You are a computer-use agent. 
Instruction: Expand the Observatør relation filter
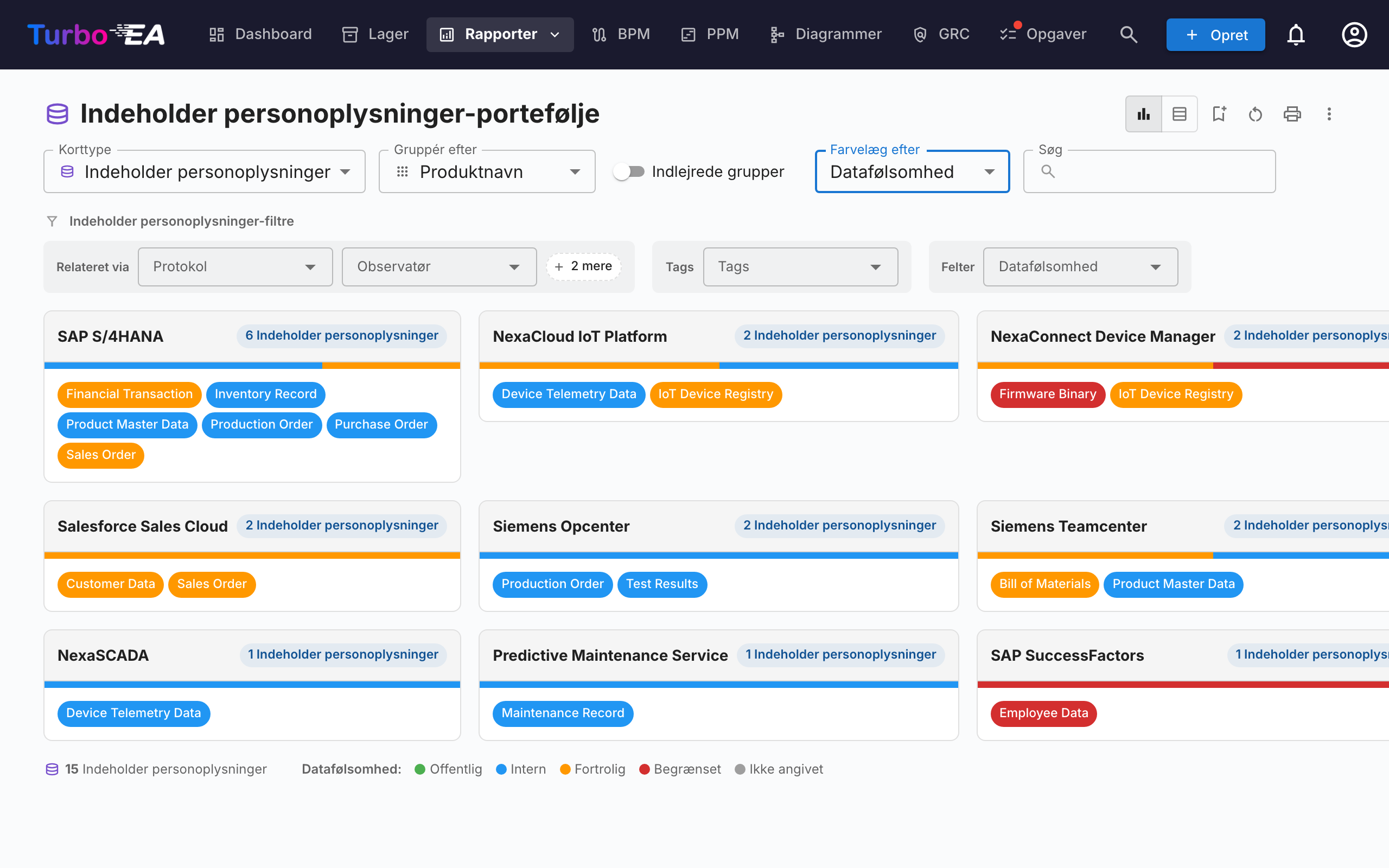coord(439,267)
